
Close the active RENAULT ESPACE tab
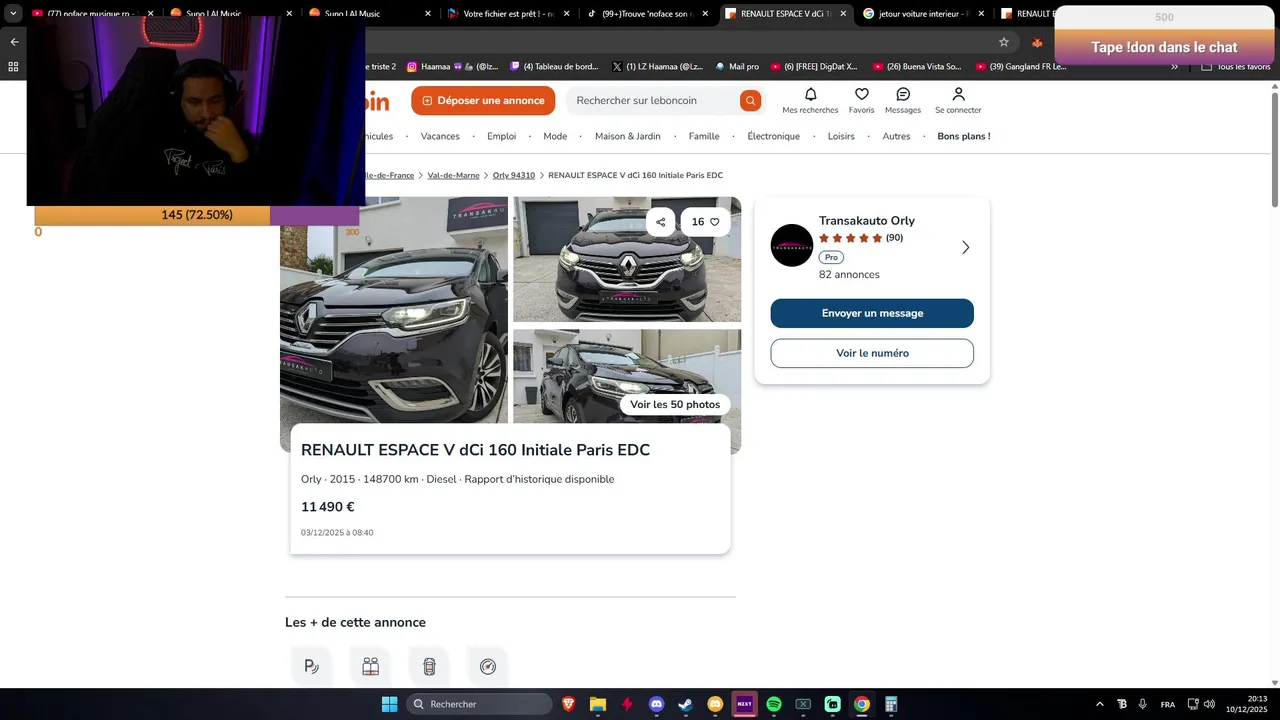(843, 14)
